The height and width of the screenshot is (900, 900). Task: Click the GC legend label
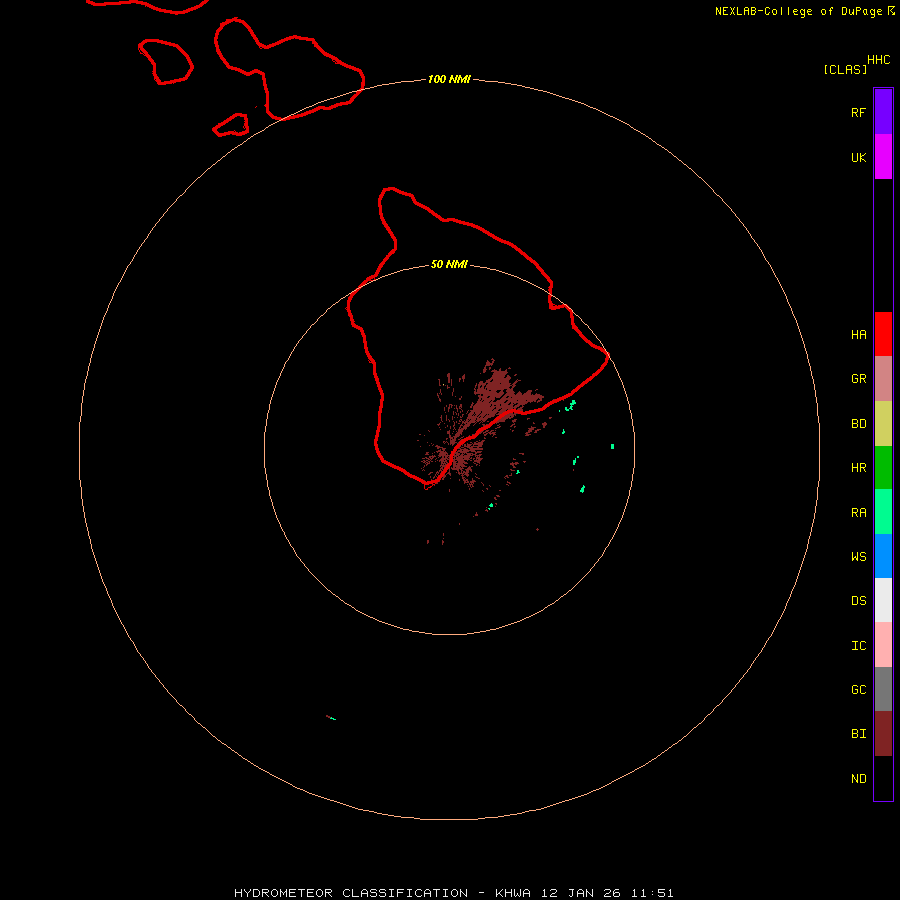click(858, 689)
